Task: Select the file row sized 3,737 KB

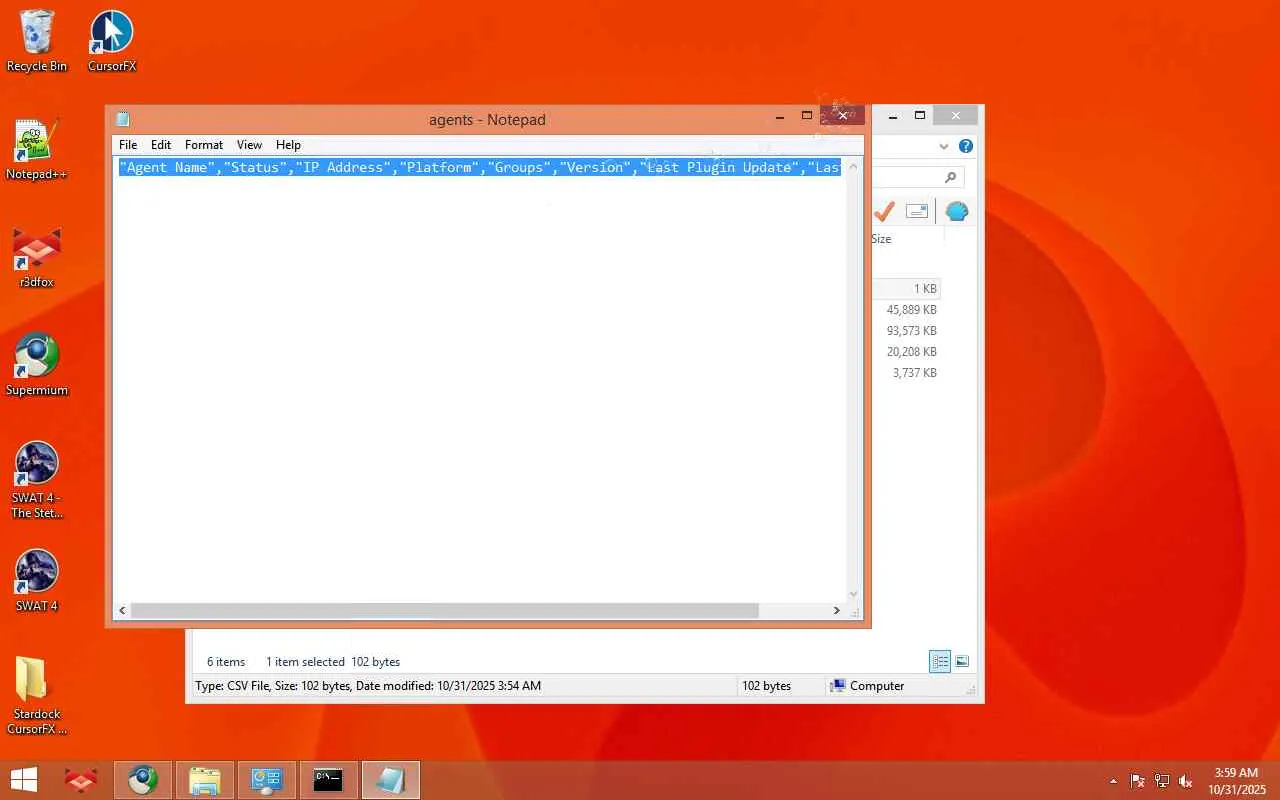Action: pyautogui.click(x=906, y=373)
